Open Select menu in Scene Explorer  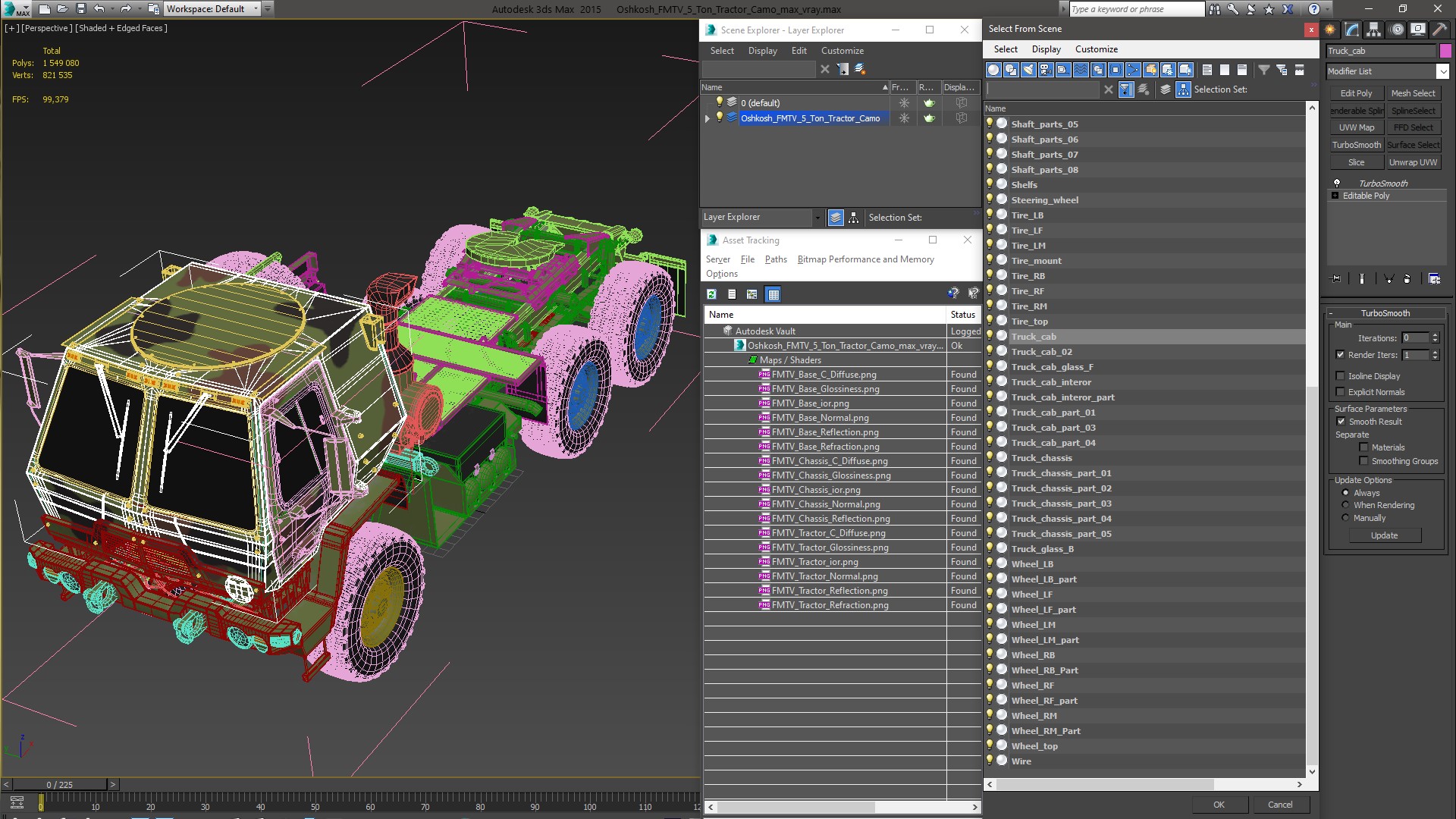point(721,51)
